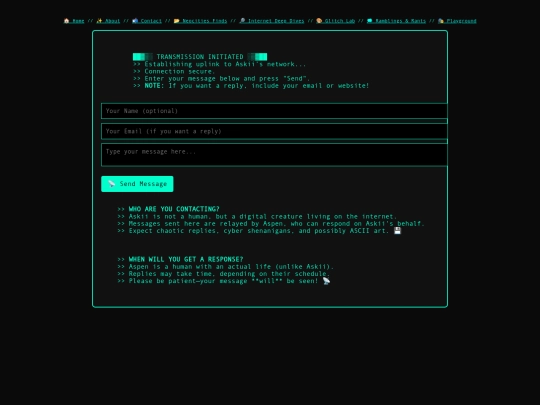
Task: Click 'WHO ARE YOU CONTACTING?' heading
Action: [174, 209]
